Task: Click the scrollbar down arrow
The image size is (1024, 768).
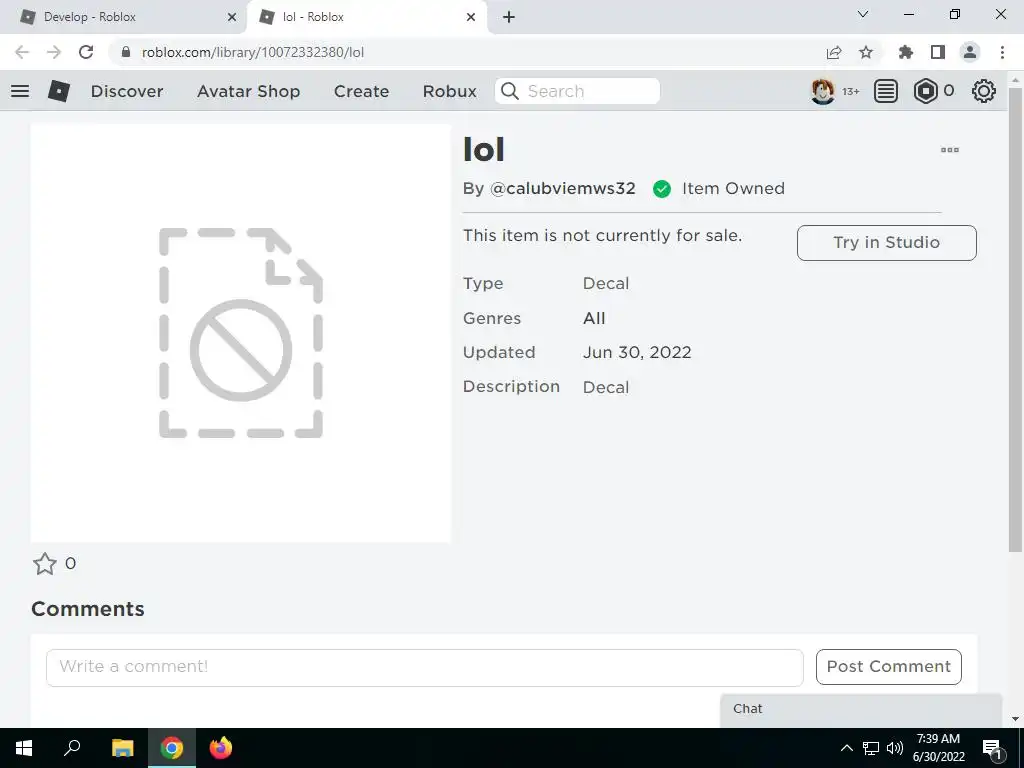Action: [x=1015, y=719]
